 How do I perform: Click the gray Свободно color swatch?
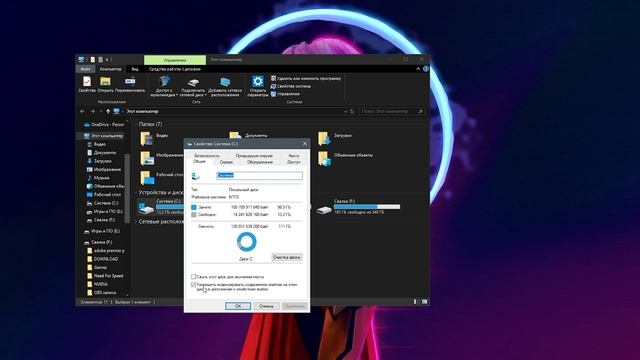(x=194, y=214)
